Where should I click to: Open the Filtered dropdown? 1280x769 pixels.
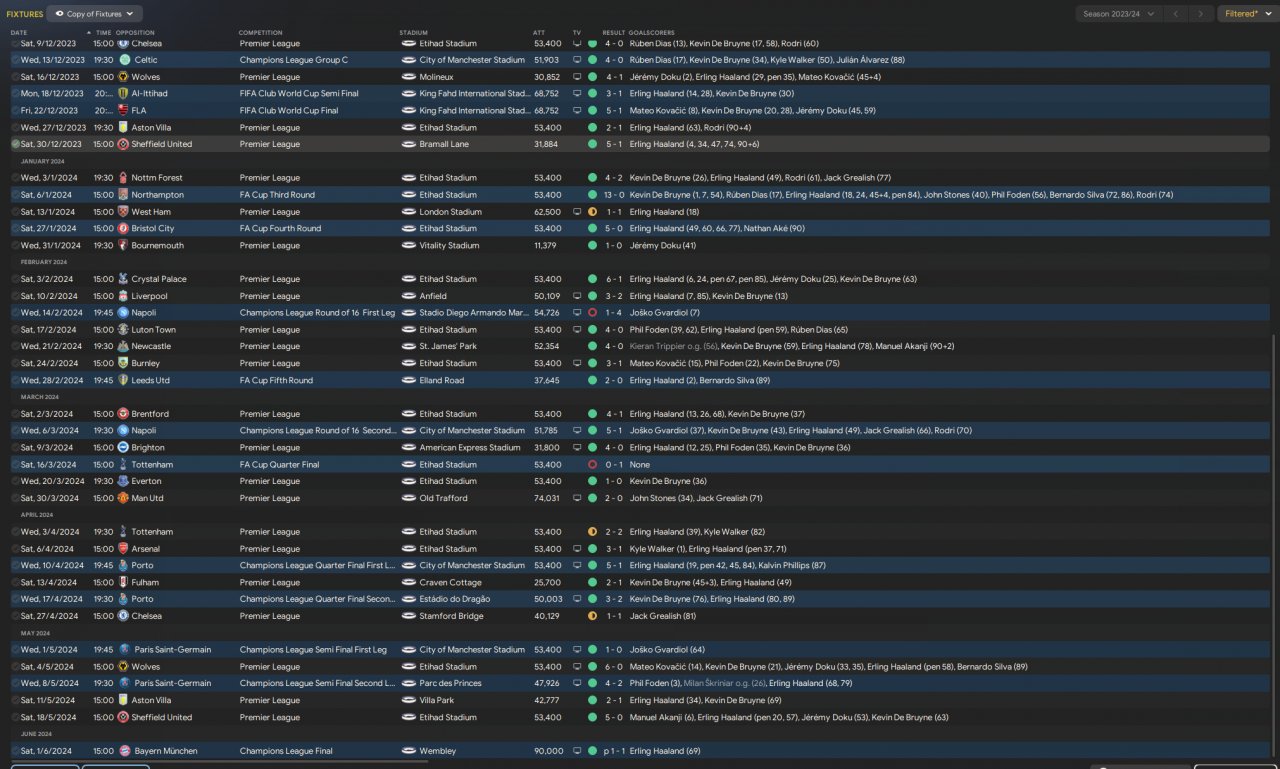1246,14
